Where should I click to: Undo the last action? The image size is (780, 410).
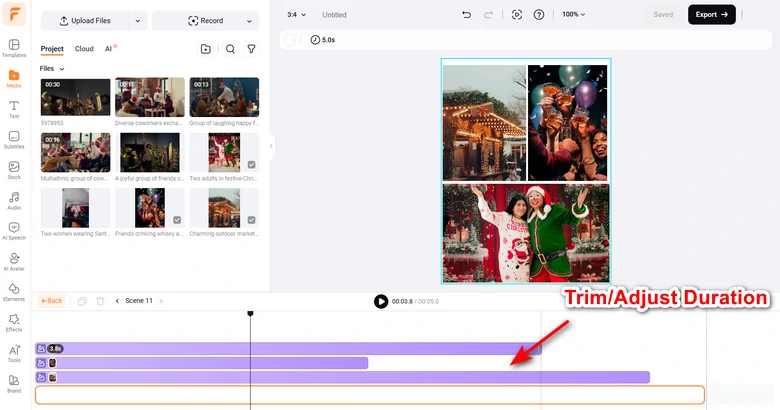tap(466, 14)
